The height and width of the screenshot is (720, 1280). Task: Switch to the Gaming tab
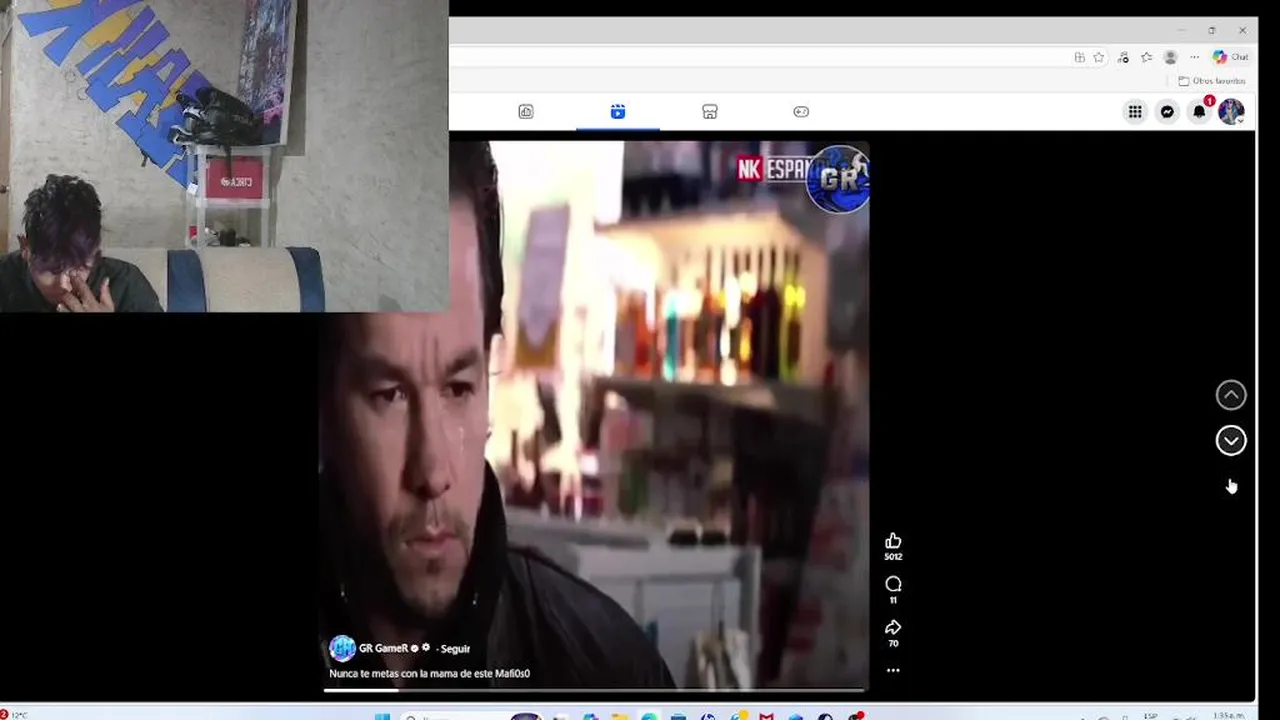coord(801,112)
